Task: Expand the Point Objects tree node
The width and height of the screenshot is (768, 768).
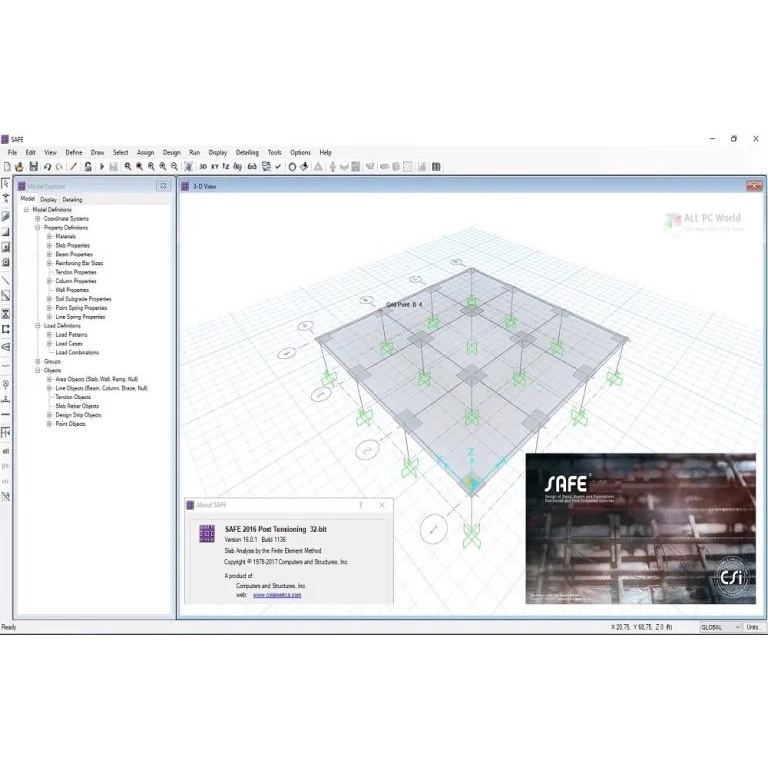Action: (x=49, y=424)
